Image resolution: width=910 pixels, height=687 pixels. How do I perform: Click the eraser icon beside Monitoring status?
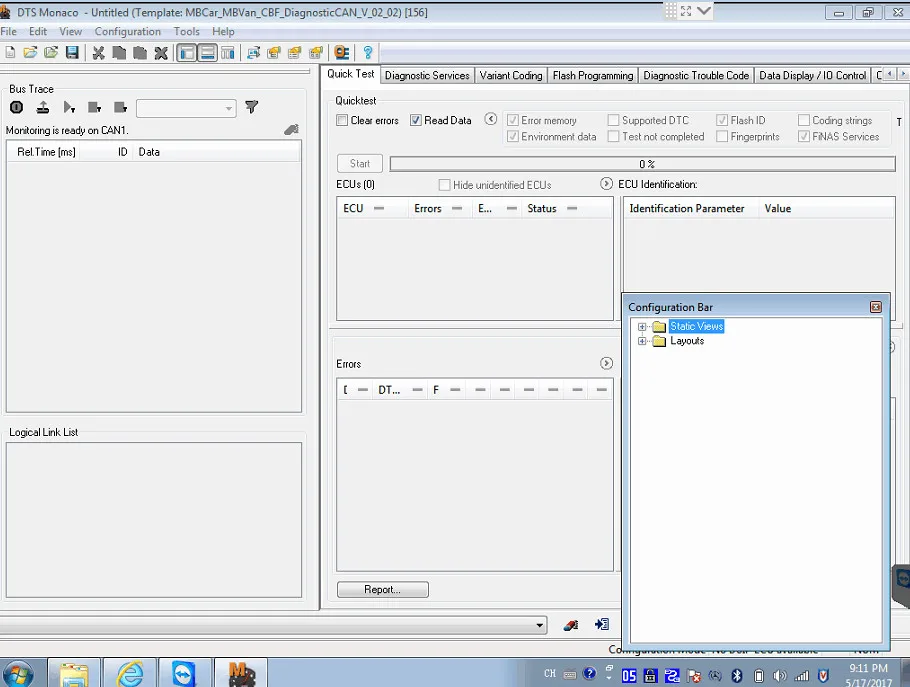tap(291, 130)
